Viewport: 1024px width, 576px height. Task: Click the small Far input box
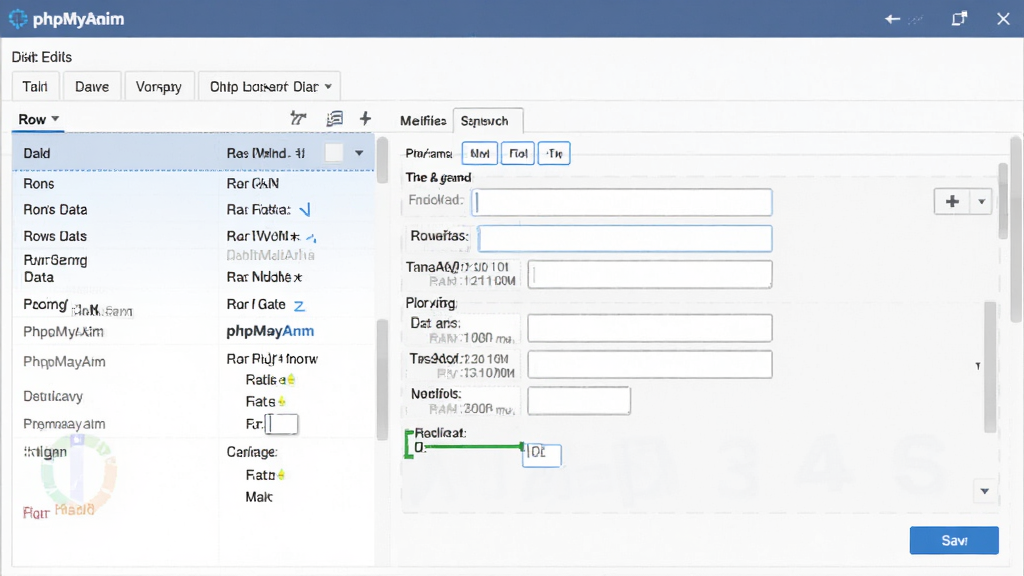(282, 424)
